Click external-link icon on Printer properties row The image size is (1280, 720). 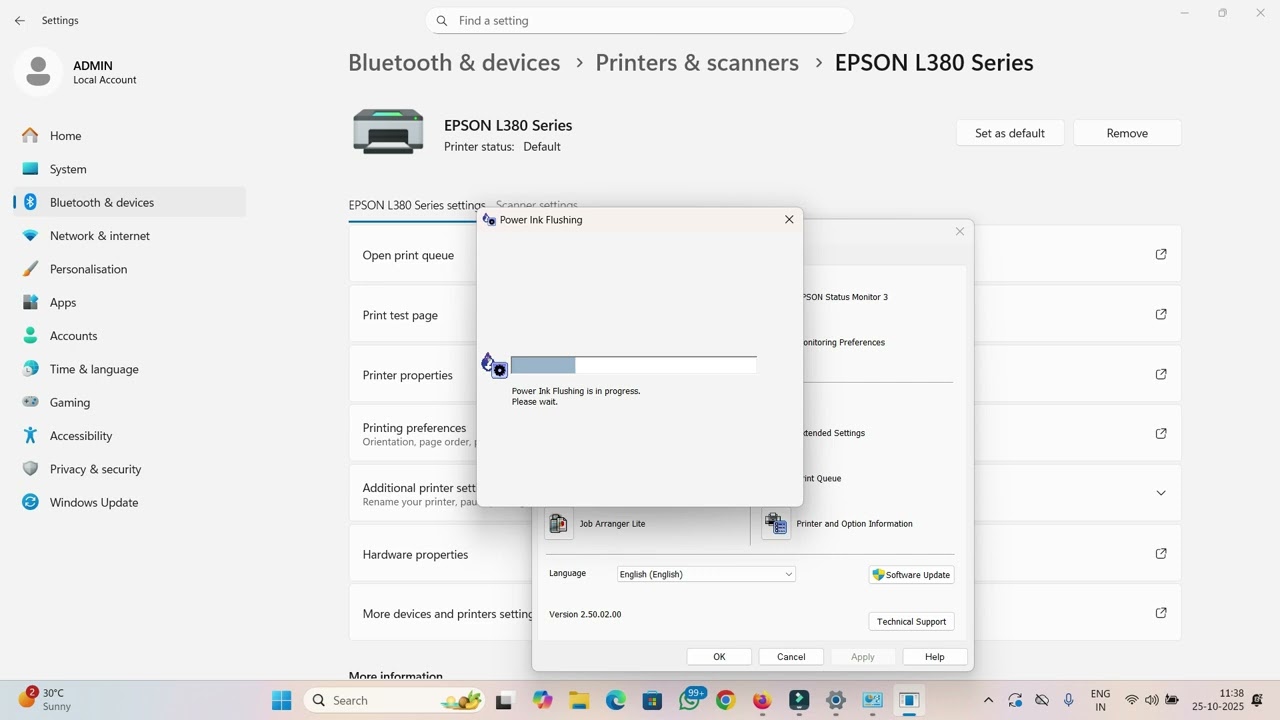(x=1161, y=374)
